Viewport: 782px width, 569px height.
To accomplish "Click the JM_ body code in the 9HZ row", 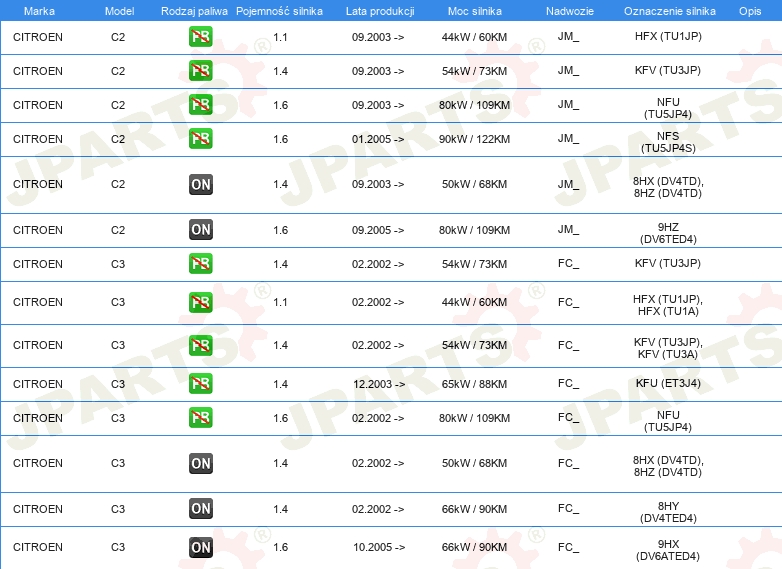I will point(568,229).
